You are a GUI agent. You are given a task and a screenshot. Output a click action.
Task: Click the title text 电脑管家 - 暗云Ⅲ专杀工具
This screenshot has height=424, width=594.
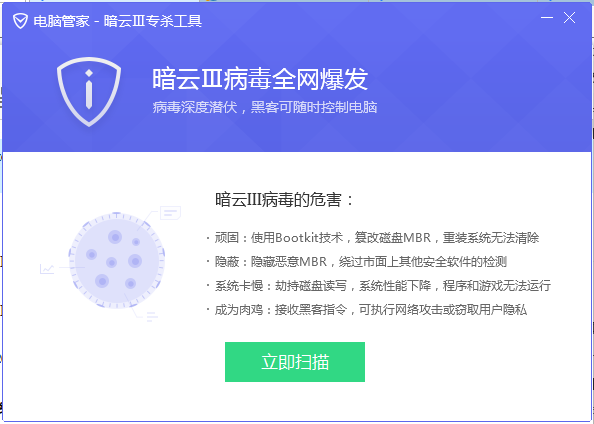118,21
